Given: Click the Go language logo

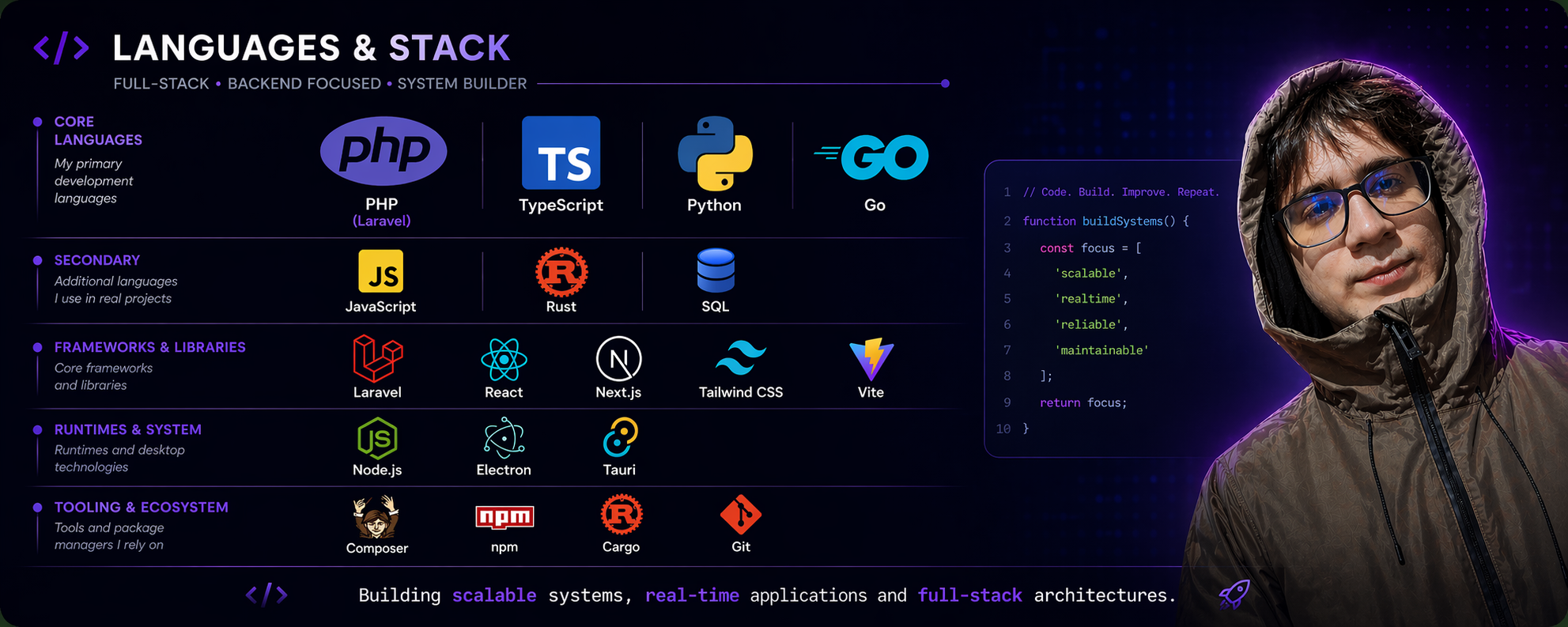Looking at the screenshot, I should point(871,157).
